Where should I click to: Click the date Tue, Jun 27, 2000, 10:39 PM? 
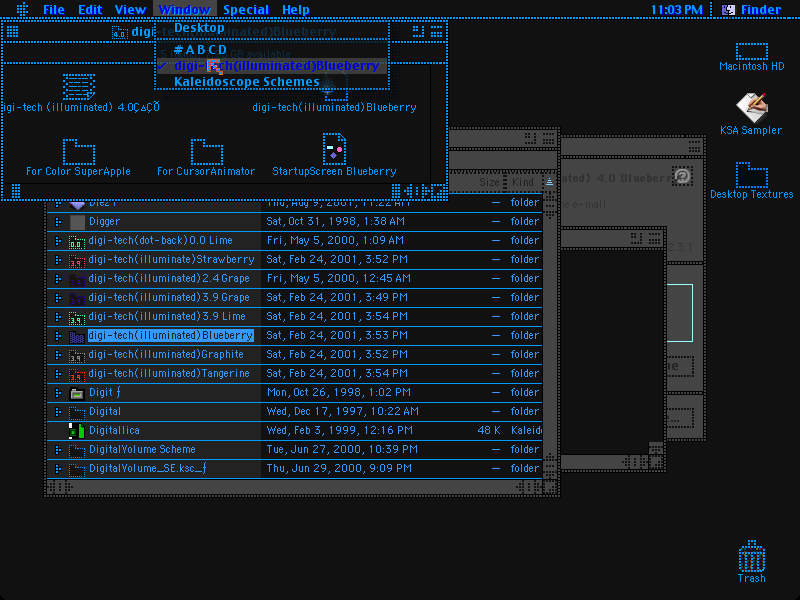(x=342, y=449)
